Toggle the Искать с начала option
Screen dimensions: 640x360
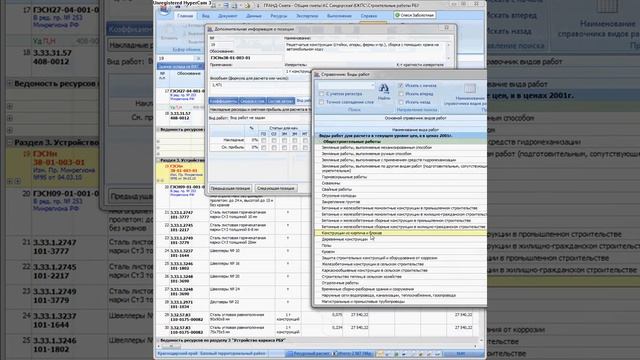401,86
